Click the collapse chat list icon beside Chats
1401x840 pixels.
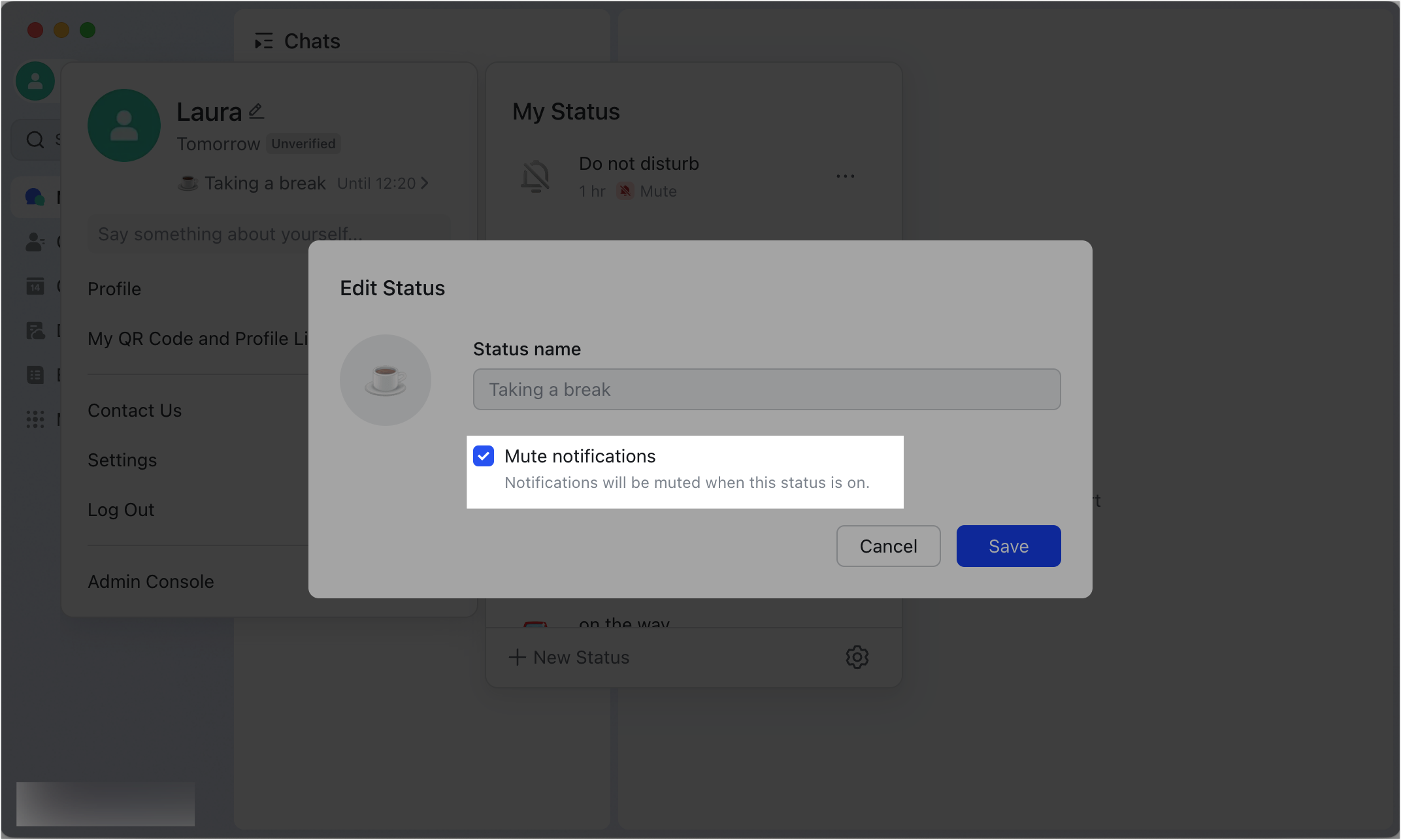tap(264, 40)
